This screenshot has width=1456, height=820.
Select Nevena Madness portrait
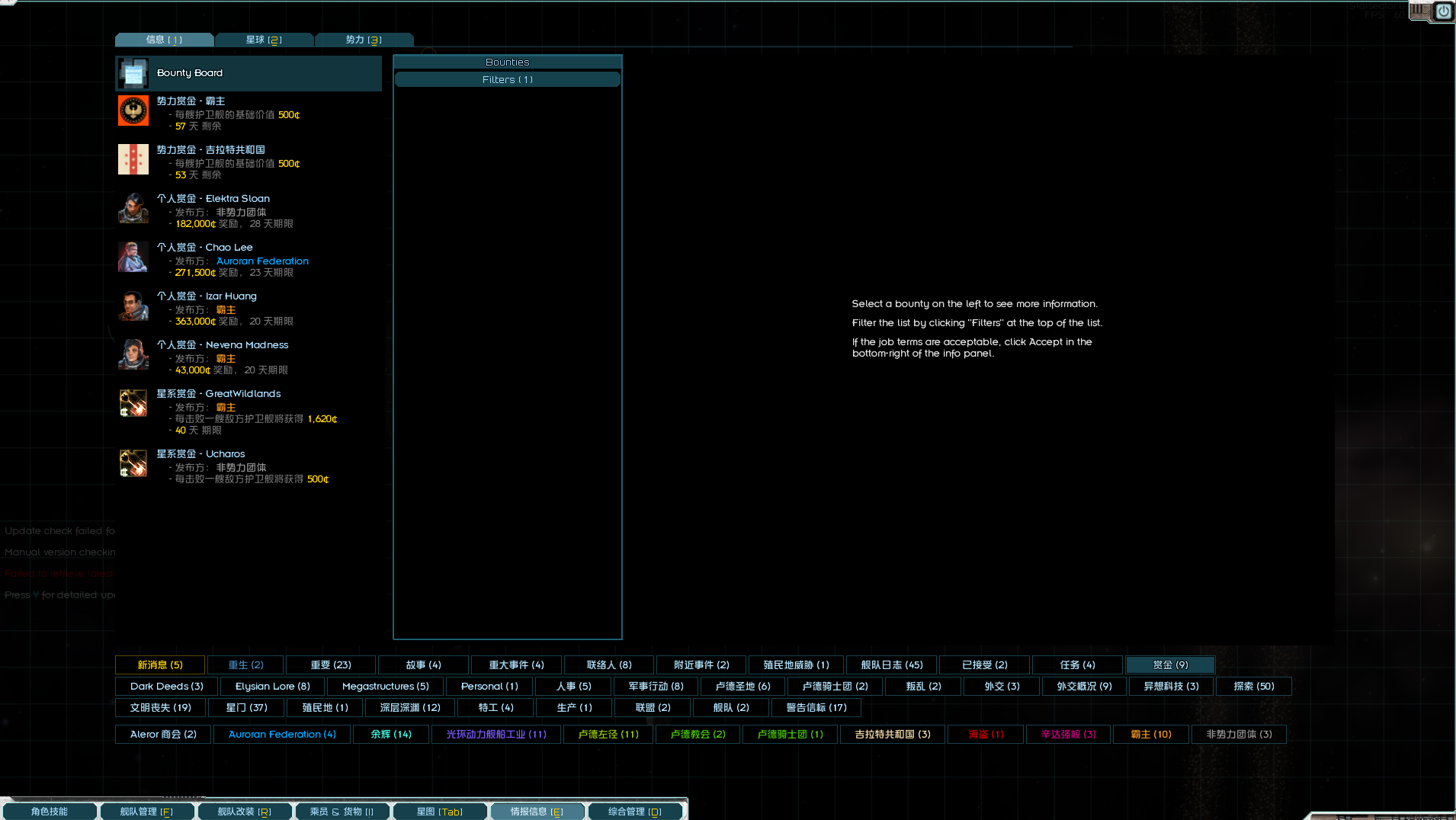pos(133,355)
